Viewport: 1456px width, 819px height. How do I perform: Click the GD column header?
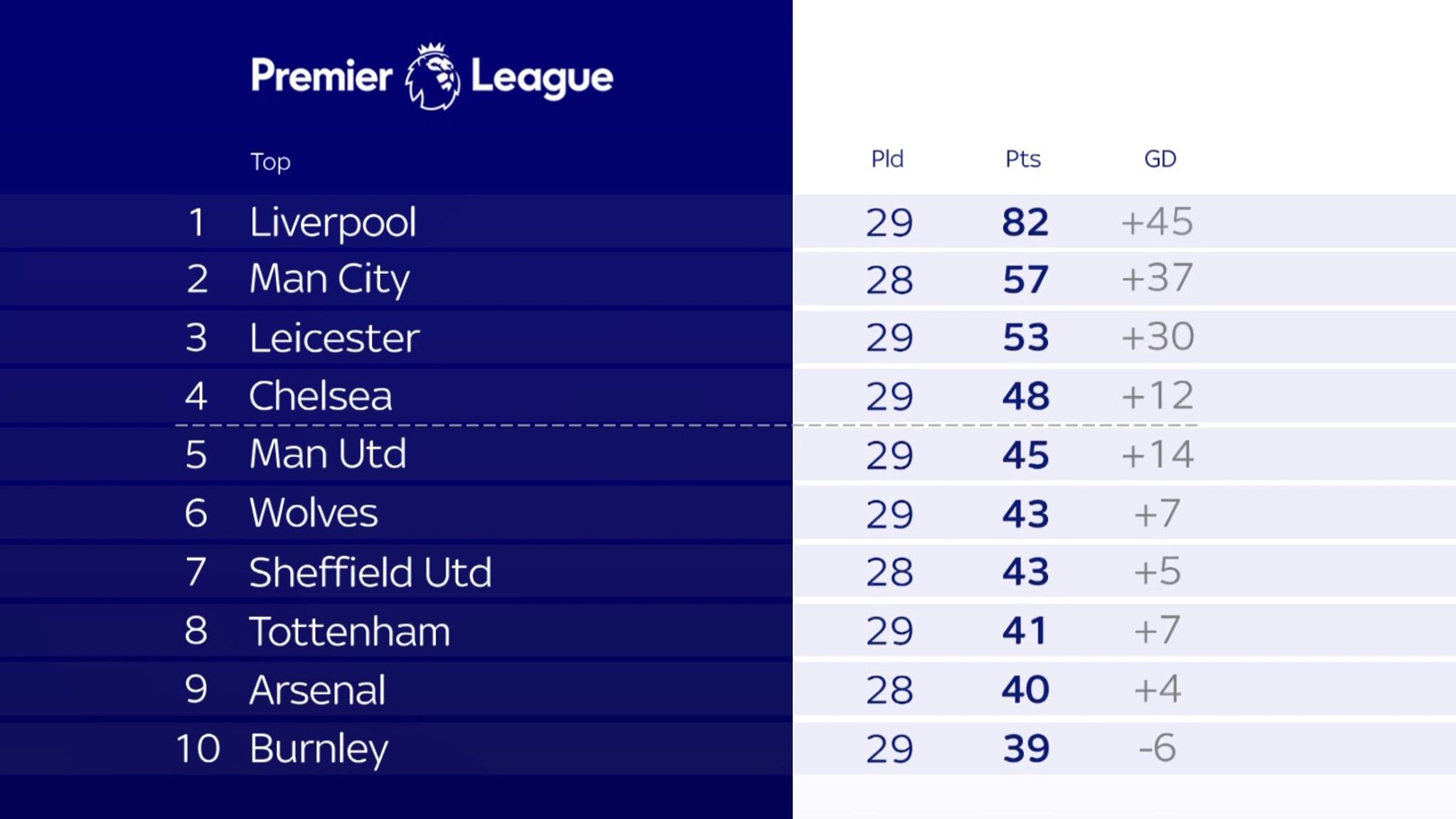tap(1160, 159)
